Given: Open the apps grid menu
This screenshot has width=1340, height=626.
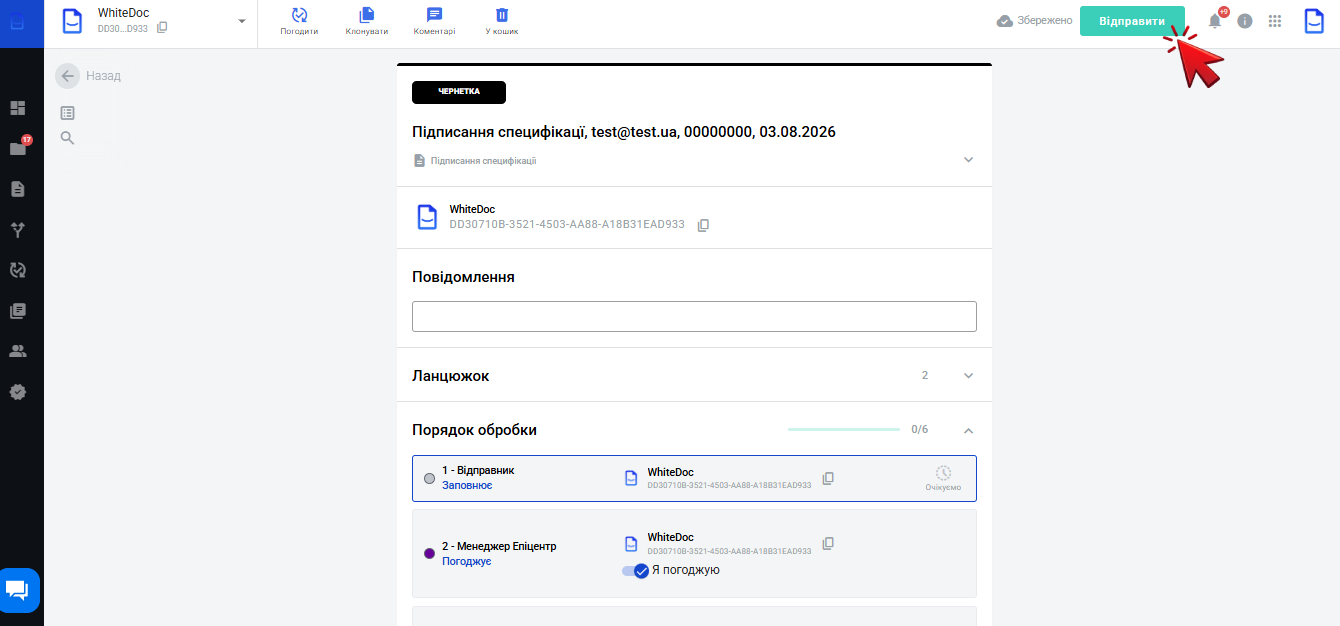Looking at the screenshot, I should [1275, 21].
